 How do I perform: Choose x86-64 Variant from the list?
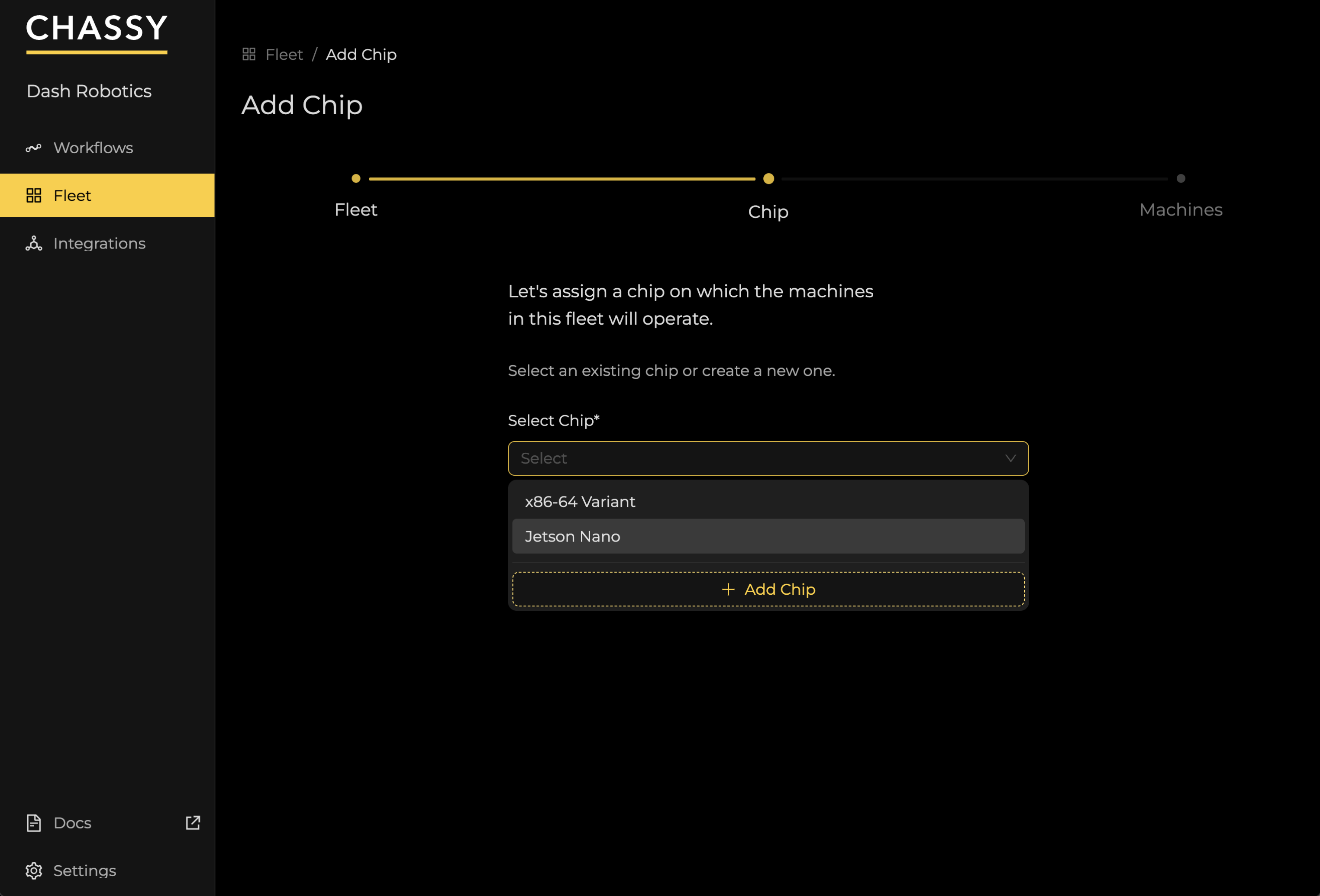(x=579, y=501)
